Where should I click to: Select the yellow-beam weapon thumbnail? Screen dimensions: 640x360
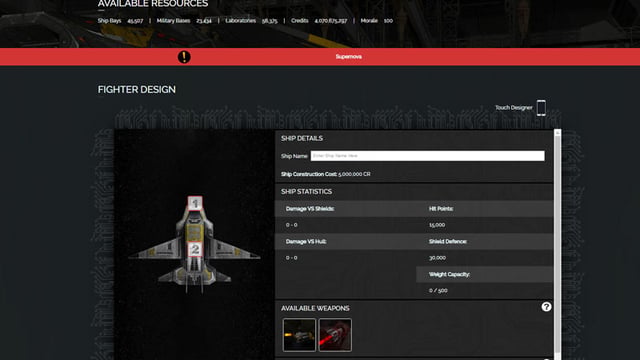click(x=299, y=335)
